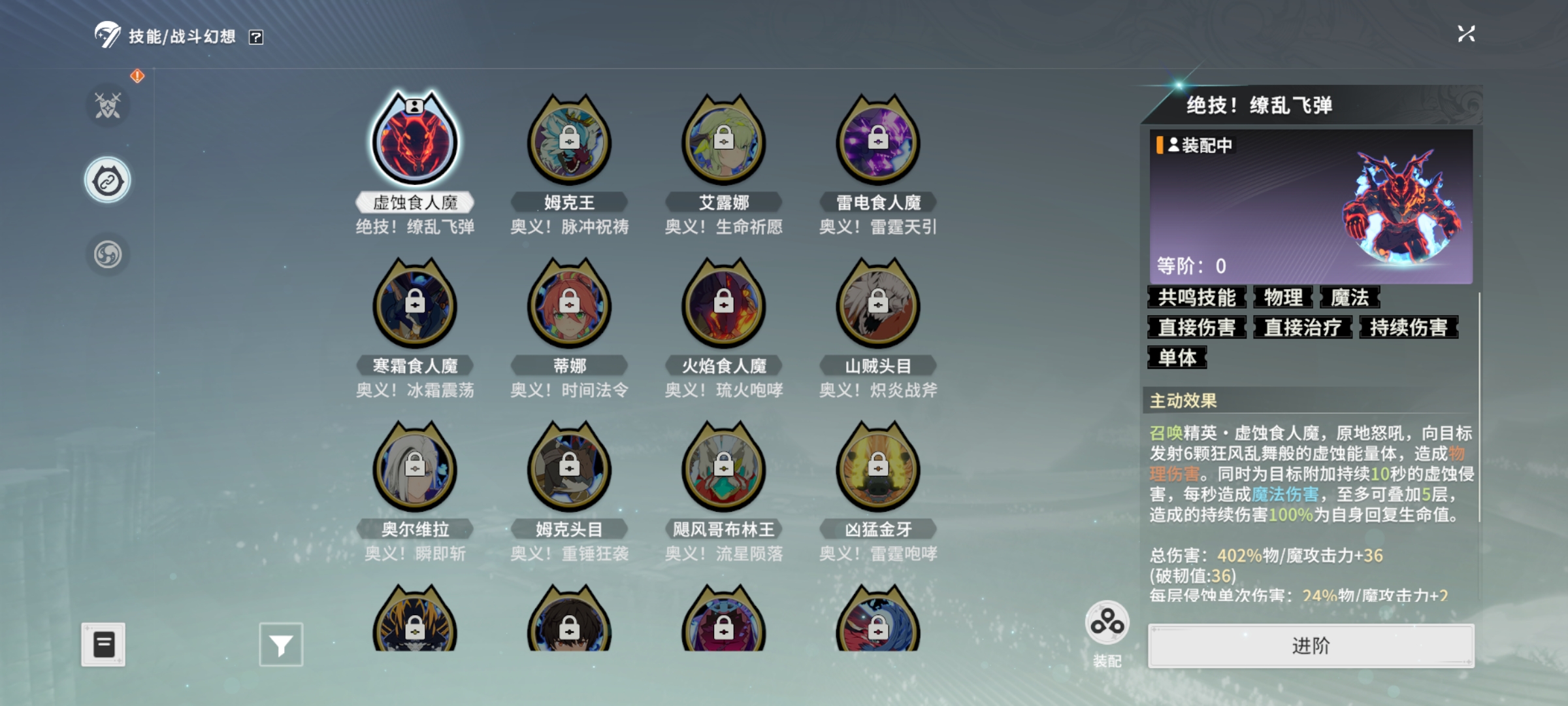Open the filter funnel button

click(x=281, y=645)
